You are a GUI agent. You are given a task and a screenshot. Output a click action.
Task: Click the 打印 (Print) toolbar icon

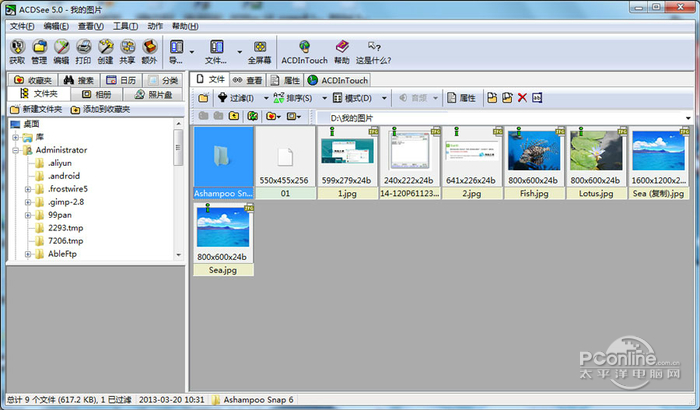(x=84, y=50)
